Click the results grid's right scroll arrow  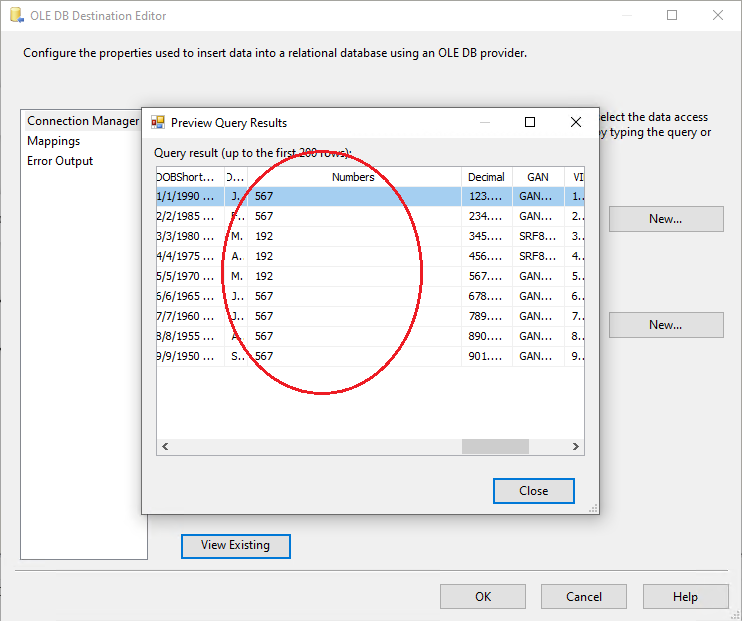tap(576, 447)
